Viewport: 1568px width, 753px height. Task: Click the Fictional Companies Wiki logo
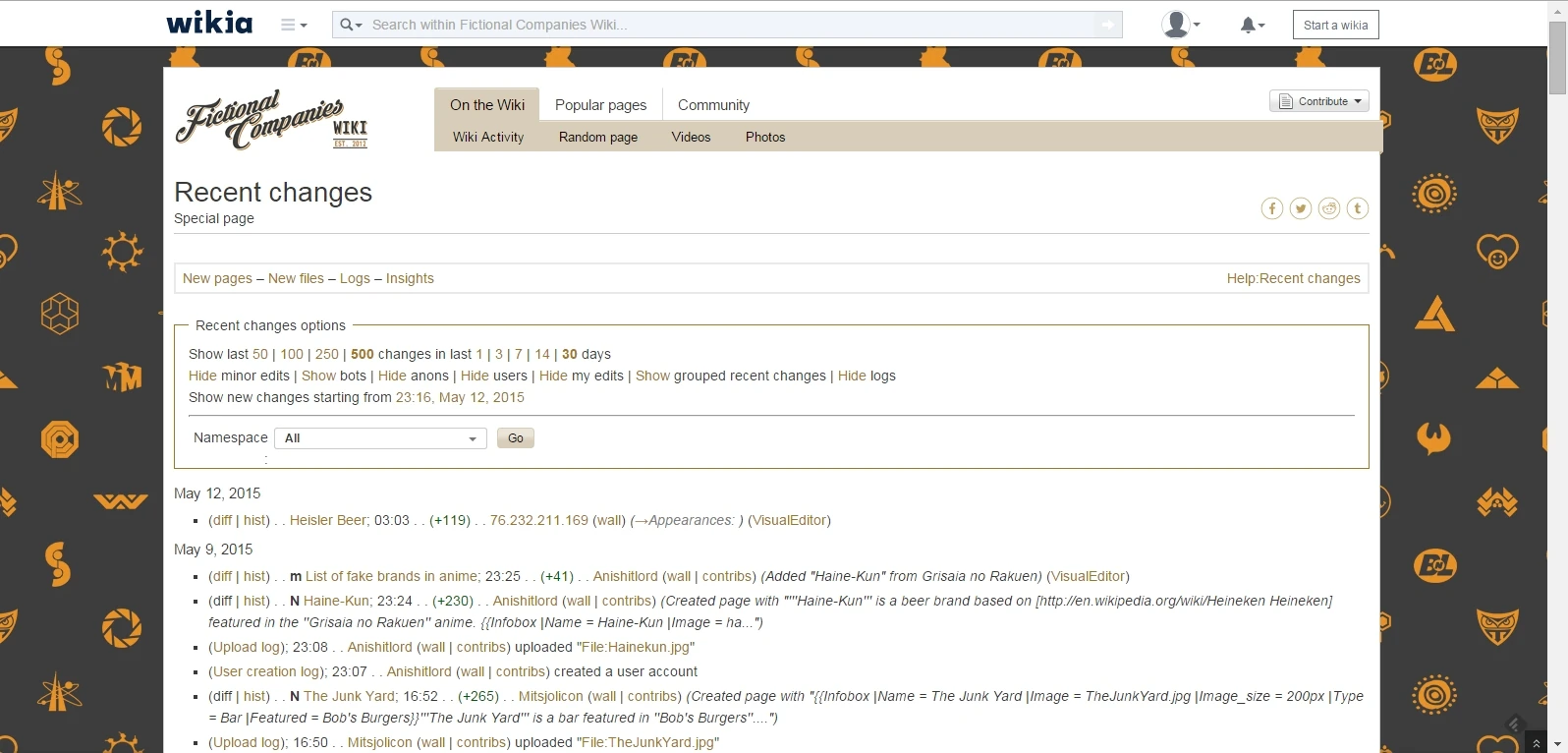click(x=272, y=120)
